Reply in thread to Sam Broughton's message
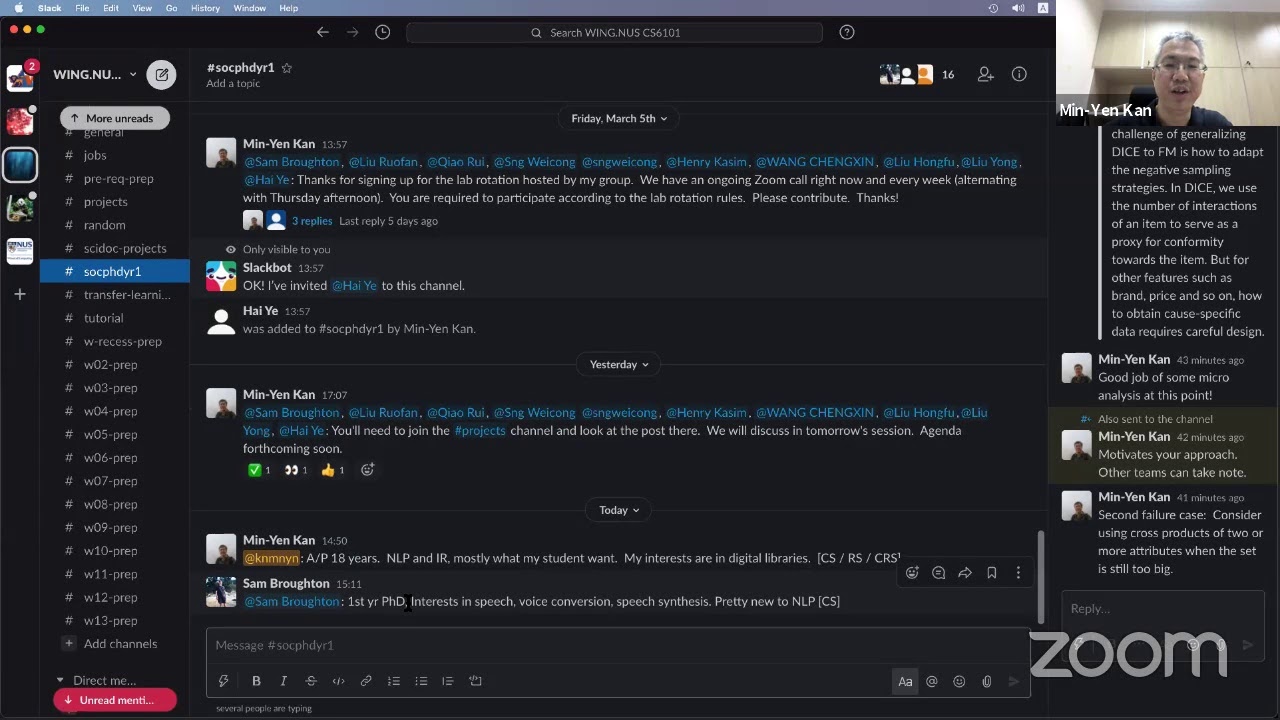The image size is (1280, 720). 938,573
